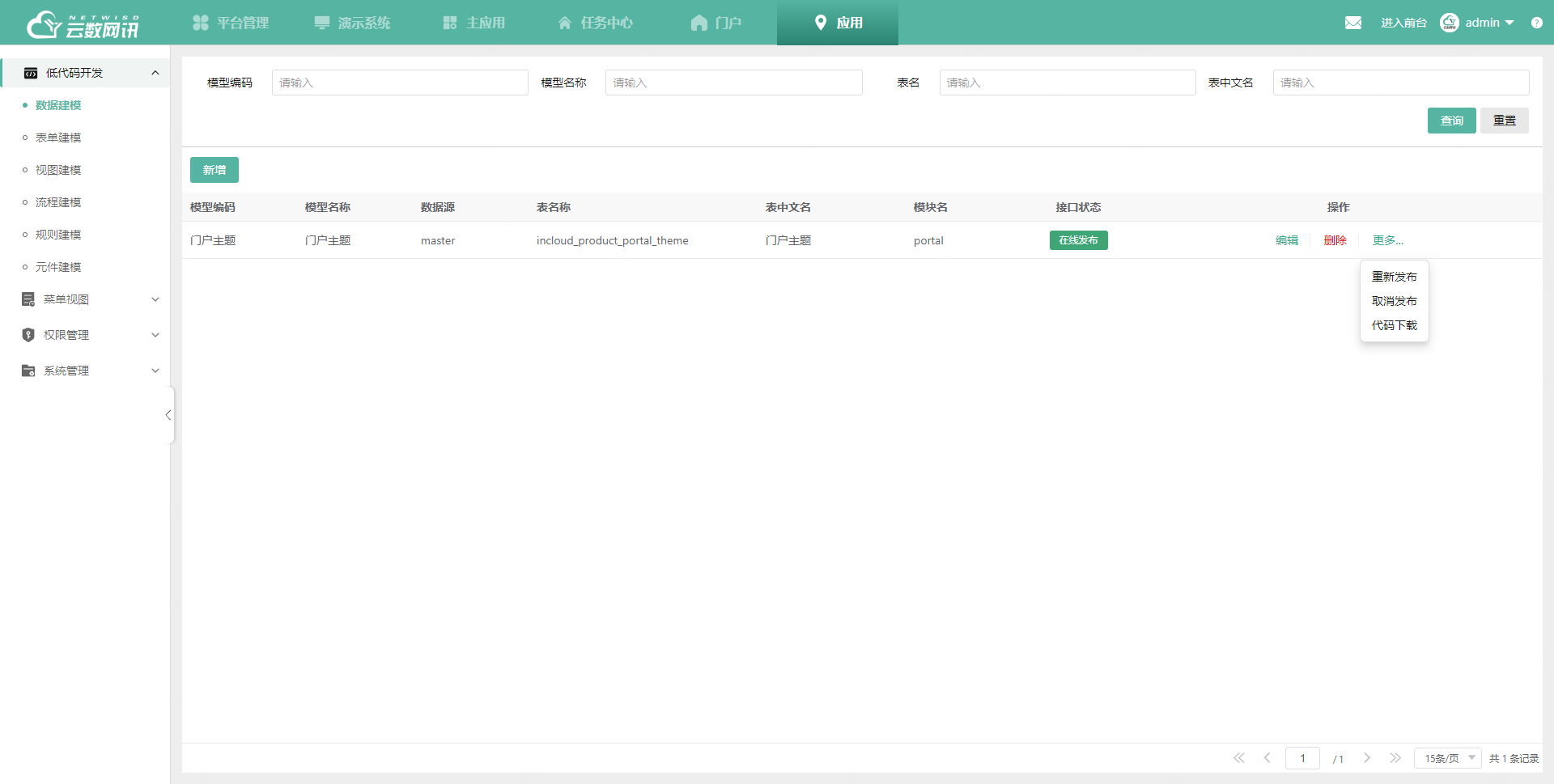
Task: Open the 15条/页 page size dropdown
Action: pyautogui.click(x=1448, y=758)
